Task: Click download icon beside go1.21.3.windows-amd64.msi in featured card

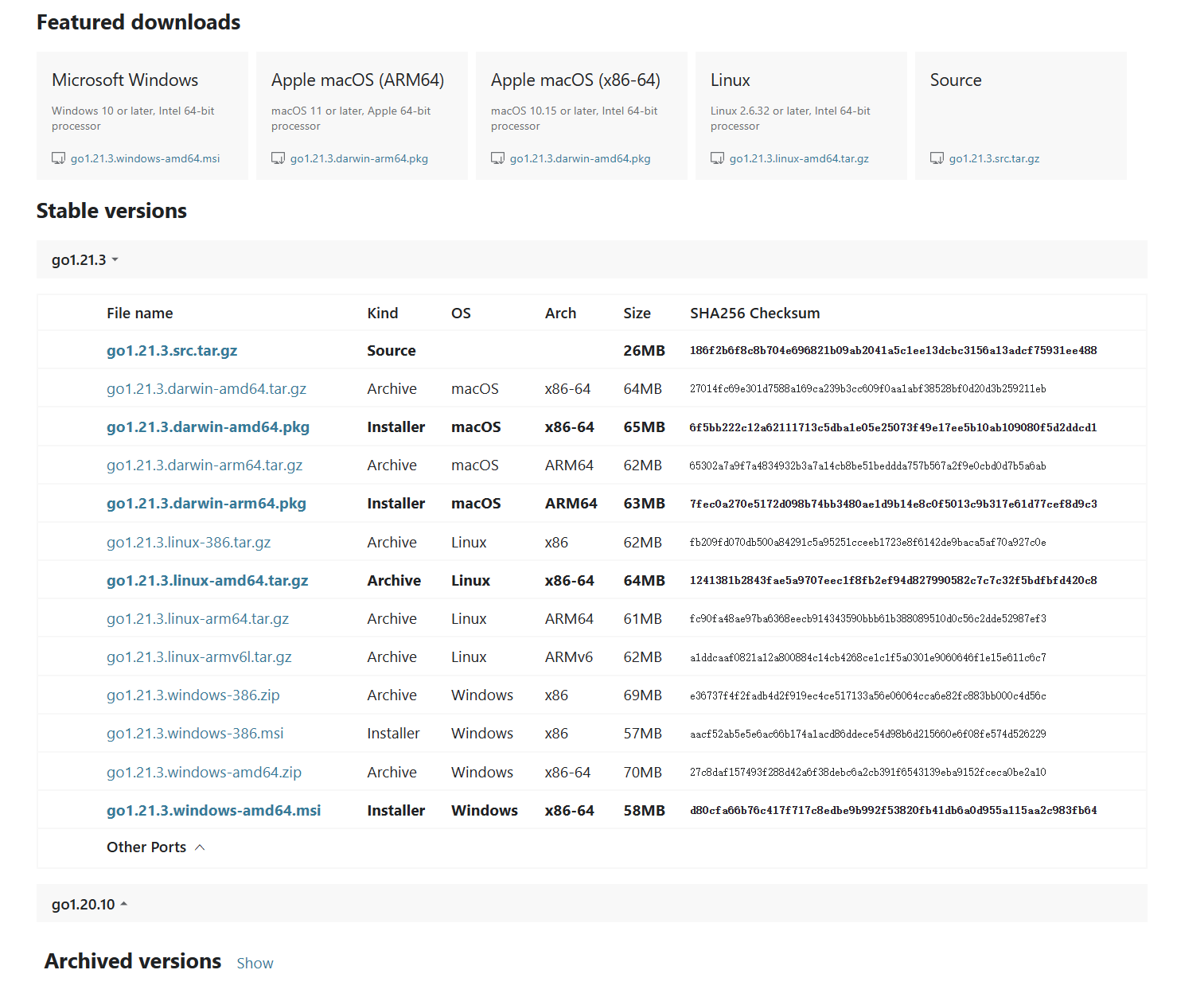Action: 58,158
